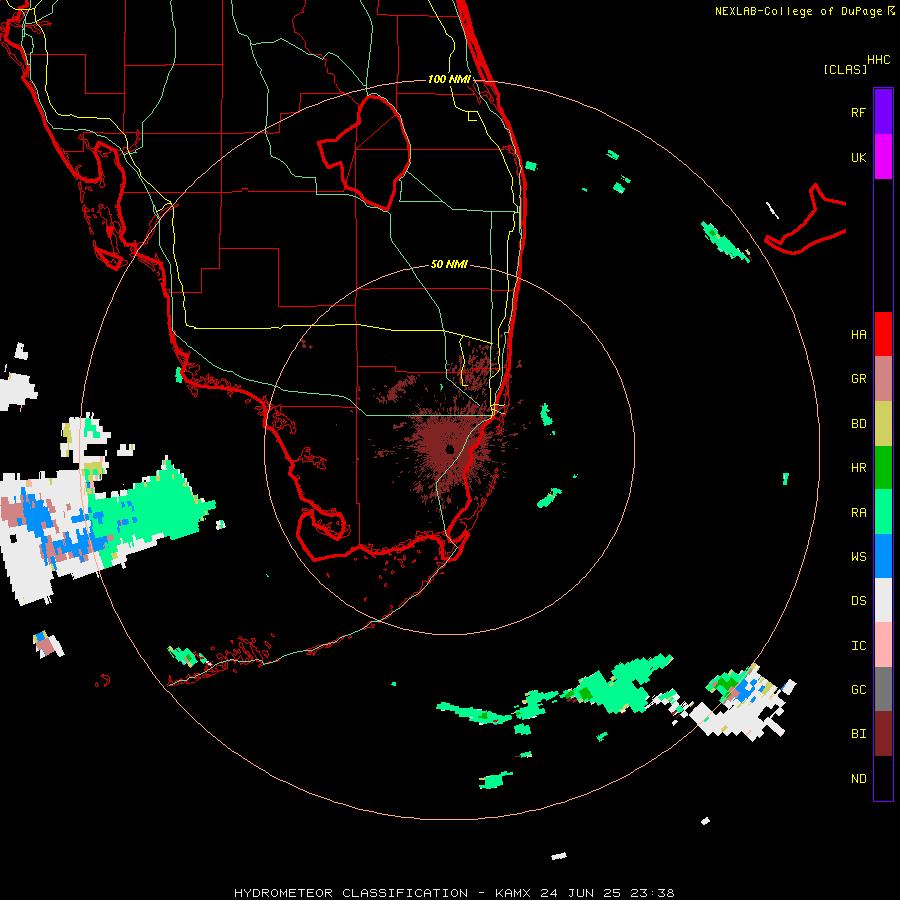
Task: Click the GC gray legend swatch
Action: [x=883, y=689]
